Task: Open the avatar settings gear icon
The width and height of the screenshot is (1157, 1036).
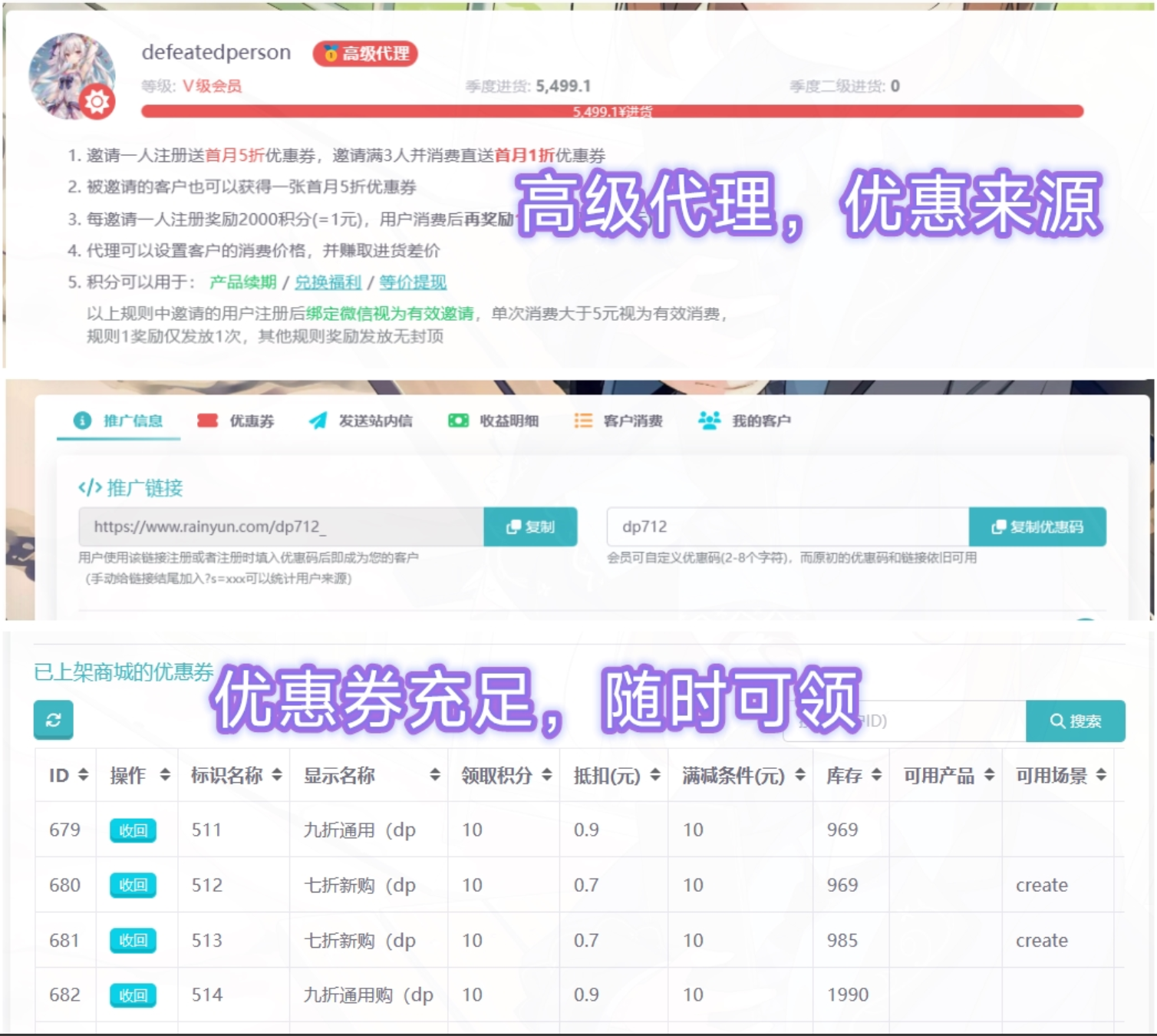Action: pyautogui.click(x=98, y=100)
